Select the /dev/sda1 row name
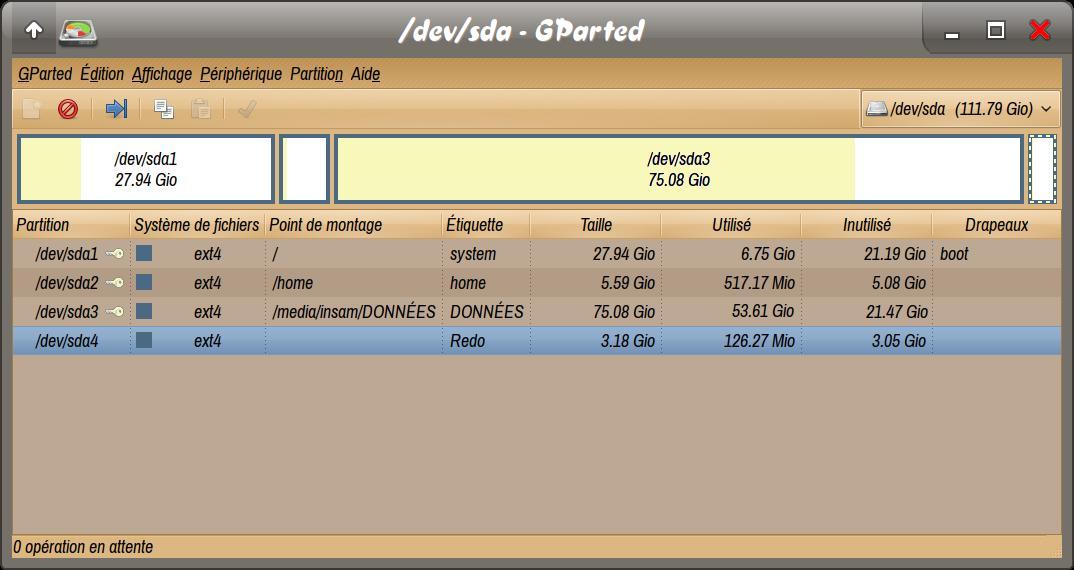The width and height of the screenshot is (1074, 570). (x=67, y=254)
